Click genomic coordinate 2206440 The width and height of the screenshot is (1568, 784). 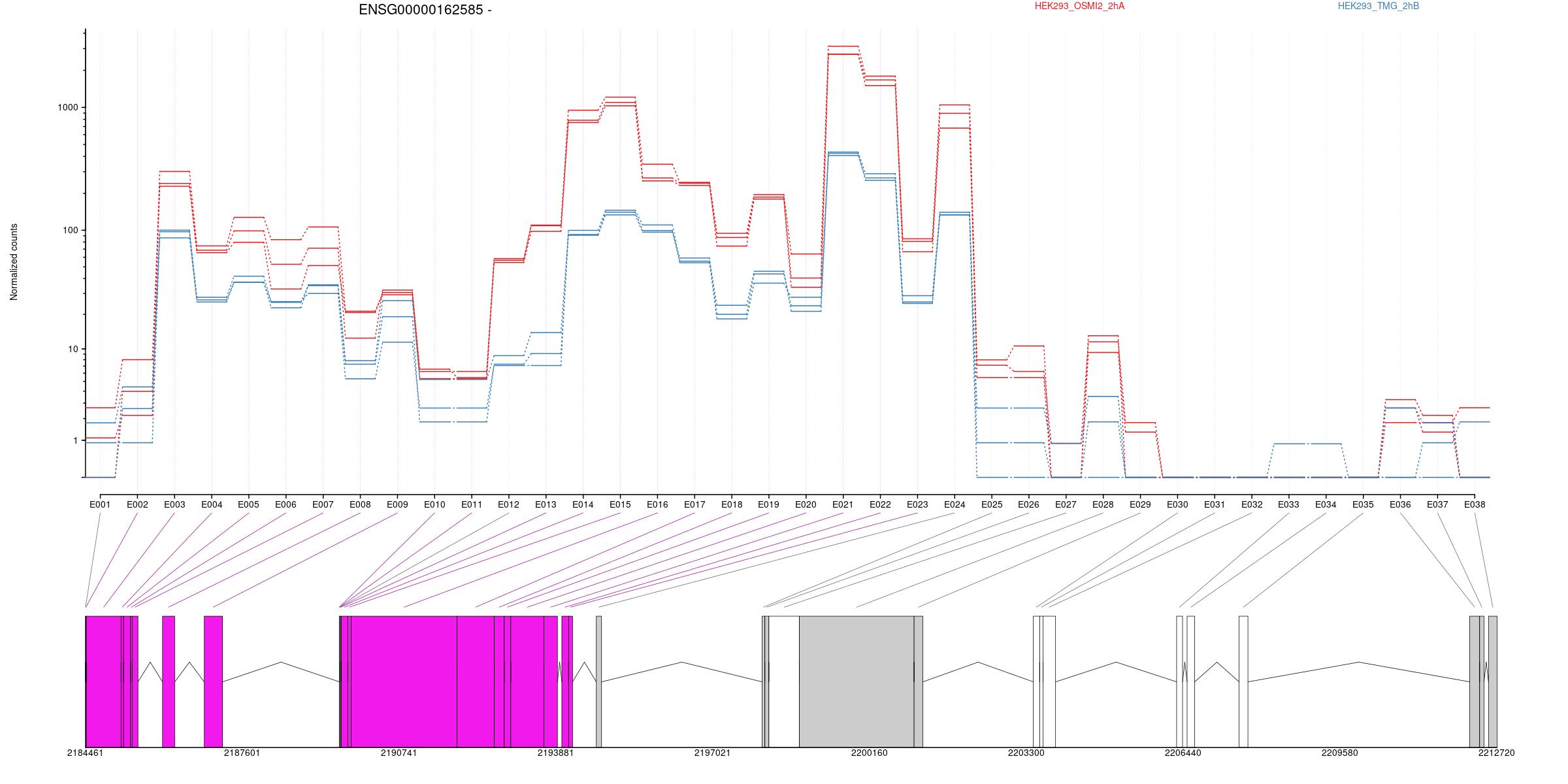(x=1183, y=753)
